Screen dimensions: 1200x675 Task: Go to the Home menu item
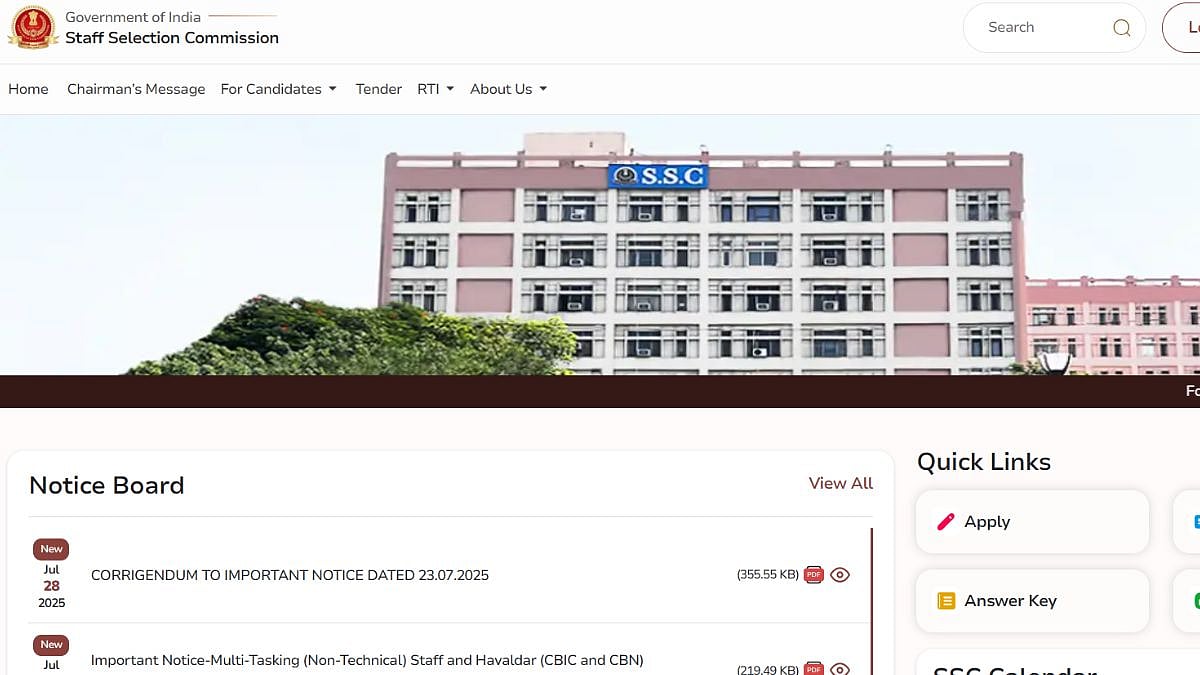pyautogui.click(x=28, y=89)
